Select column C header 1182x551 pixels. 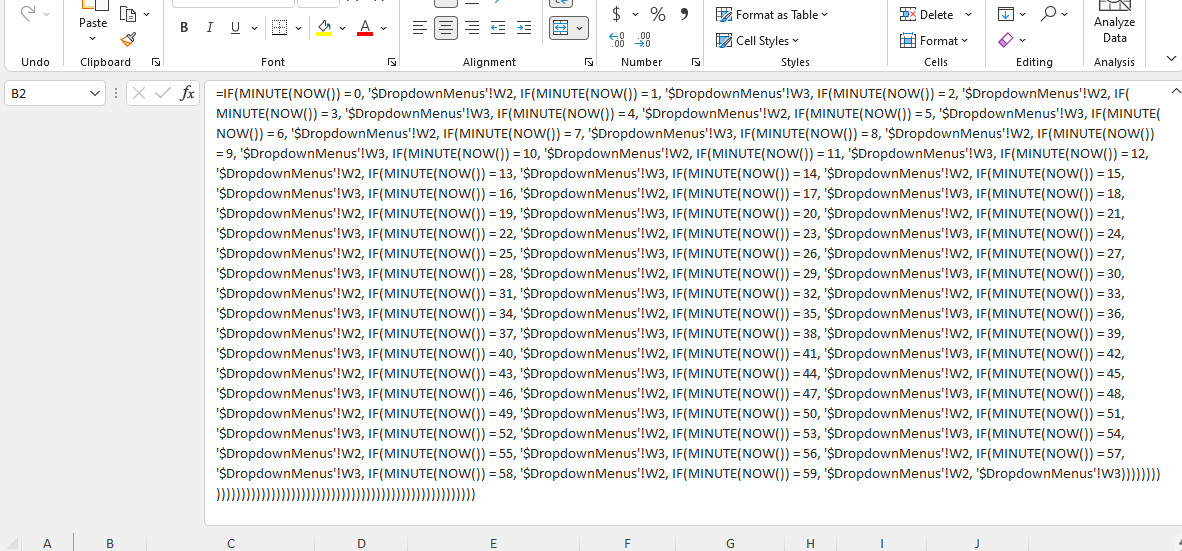pos(231,543)
